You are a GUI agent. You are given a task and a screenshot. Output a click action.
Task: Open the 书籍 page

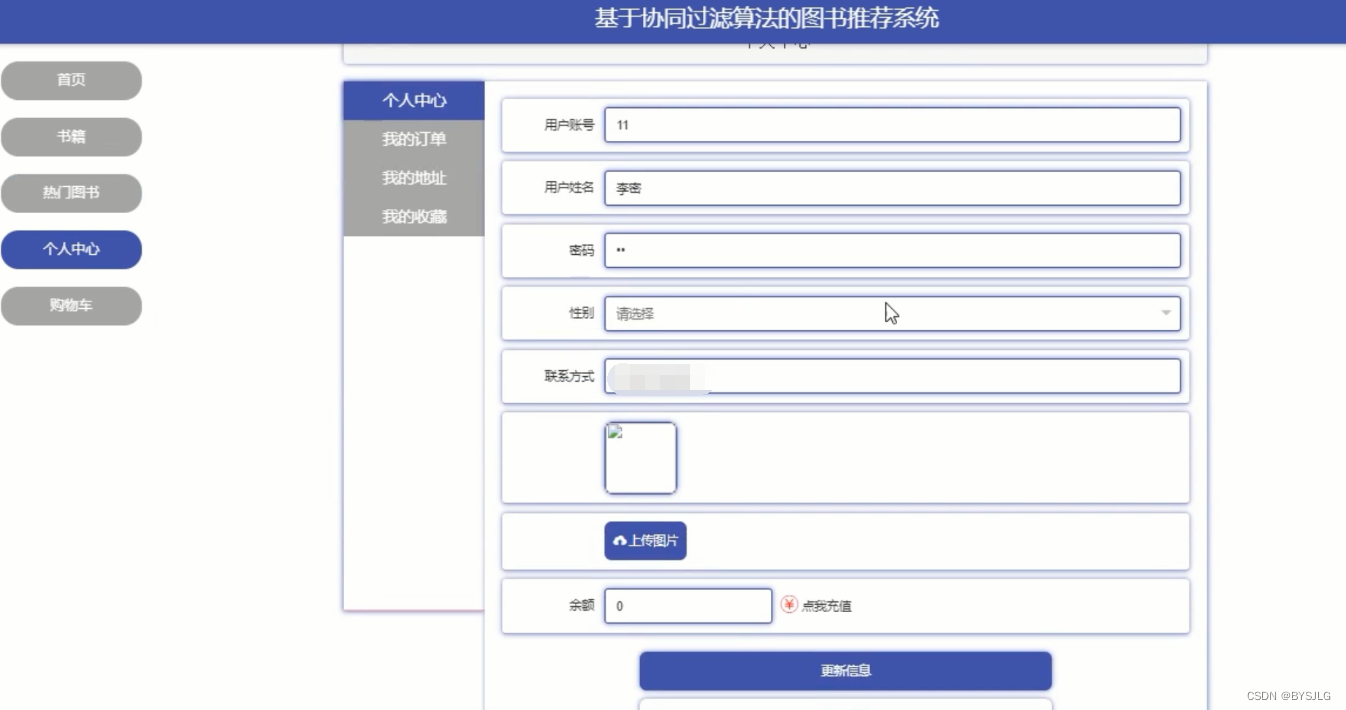click(71, 136)
